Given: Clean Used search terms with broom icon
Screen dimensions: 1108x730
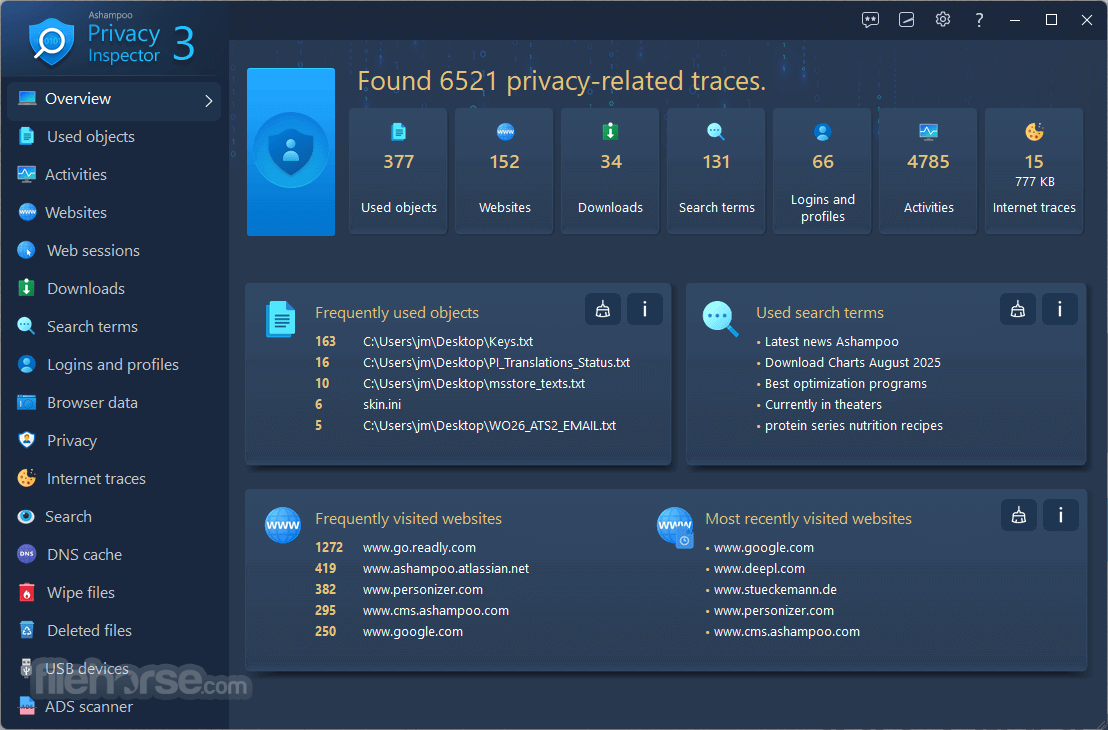Looking at the screenshot, I should 1018,310.
